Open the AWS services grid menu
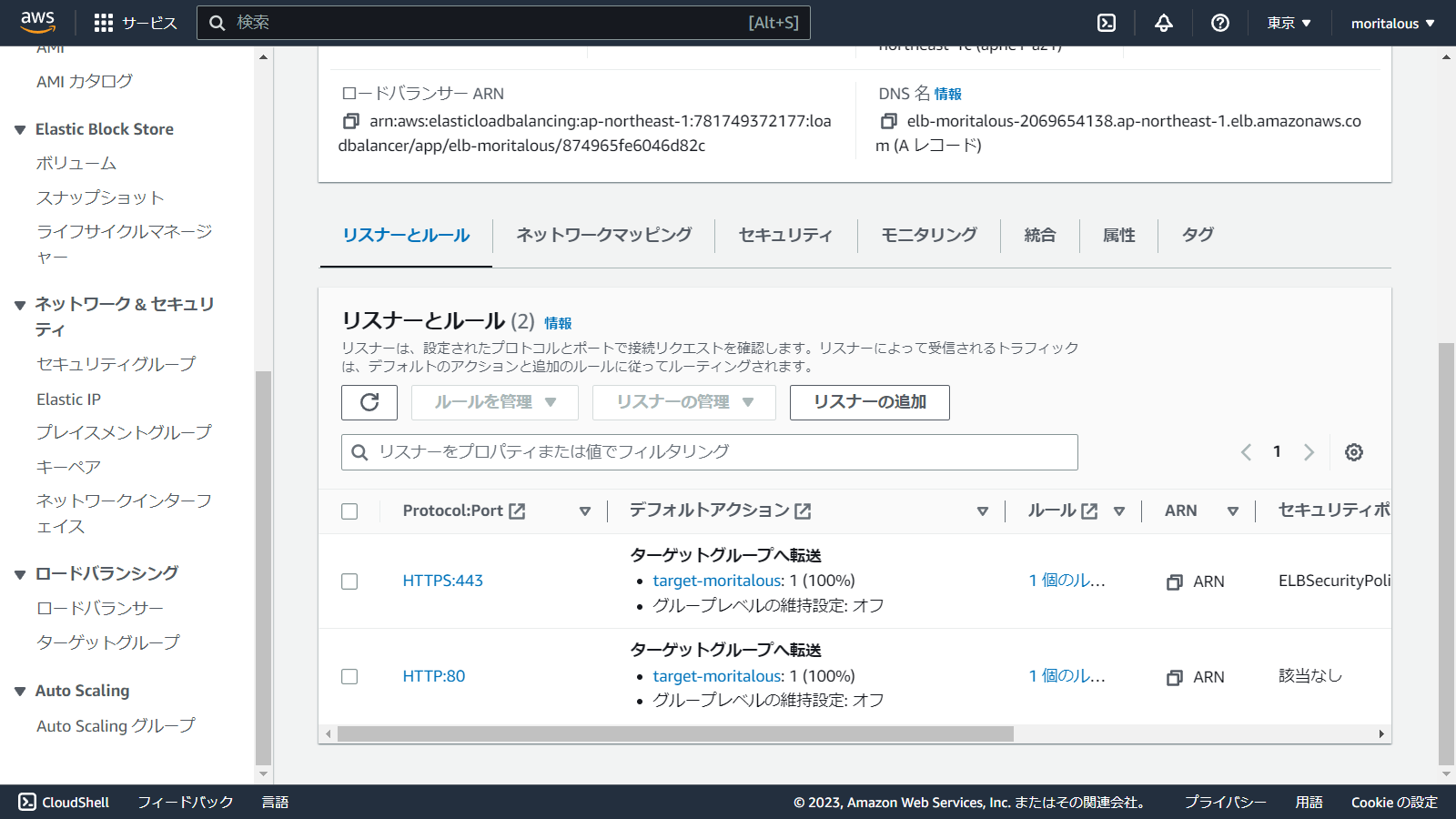 click(103, 22)
